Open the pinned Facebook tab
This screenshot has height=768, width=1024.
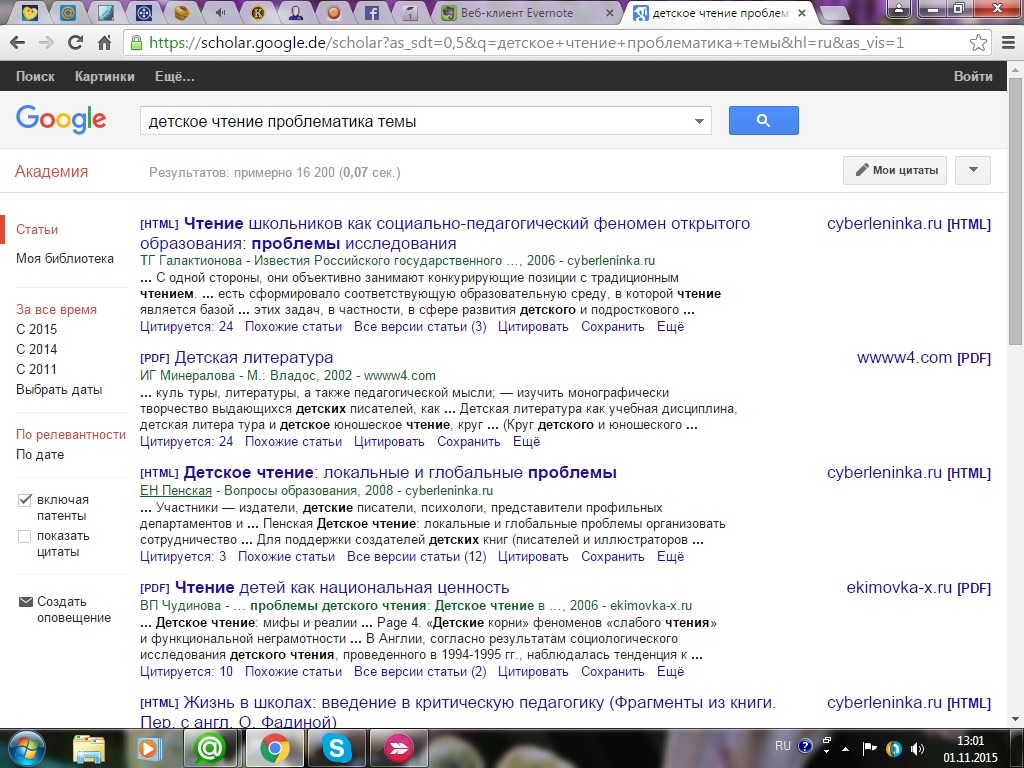coord(372,12)
